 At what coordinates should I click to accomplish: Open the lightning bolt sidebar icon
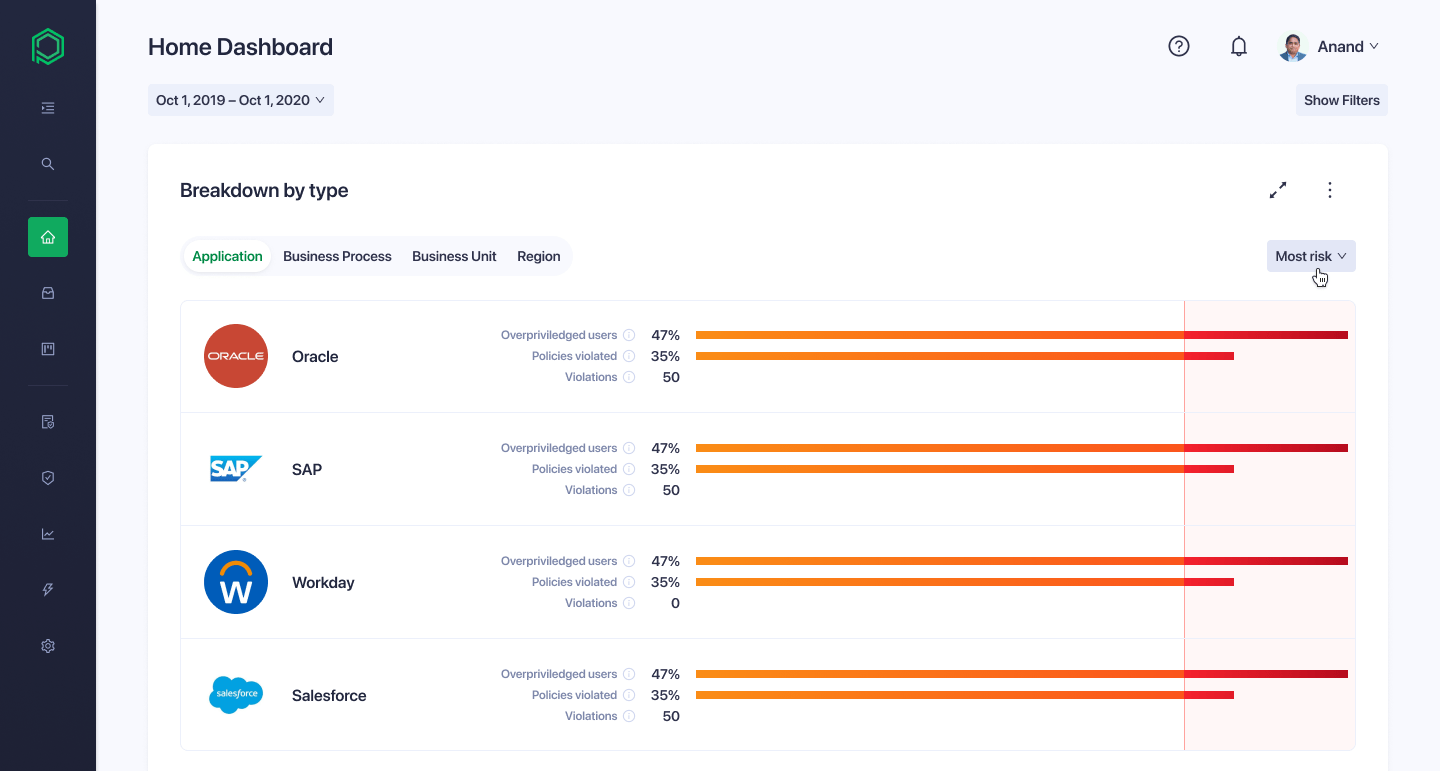point(48,590)
